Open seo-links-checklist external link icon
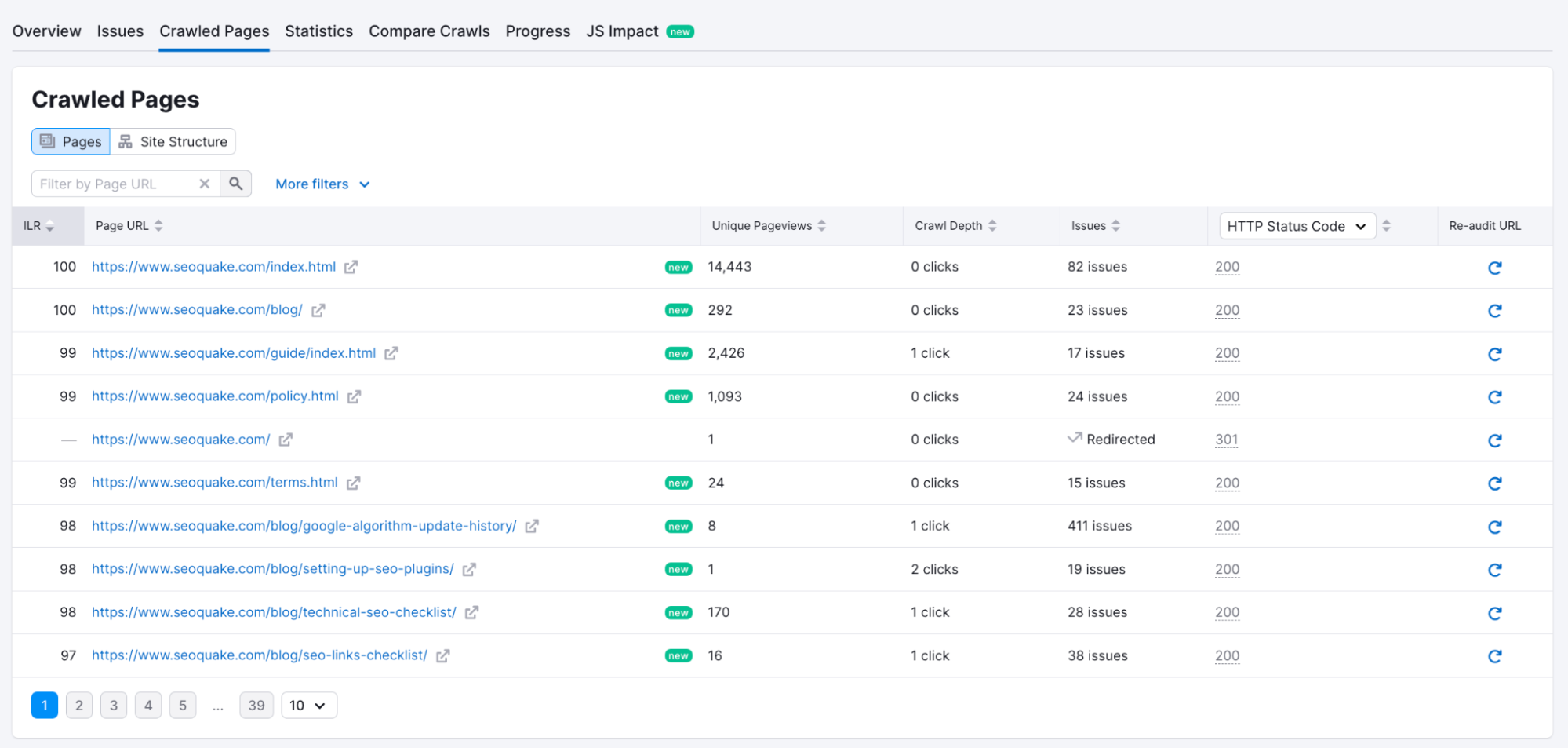Screen dimensions: 1568x748 (x=442, y=655)
